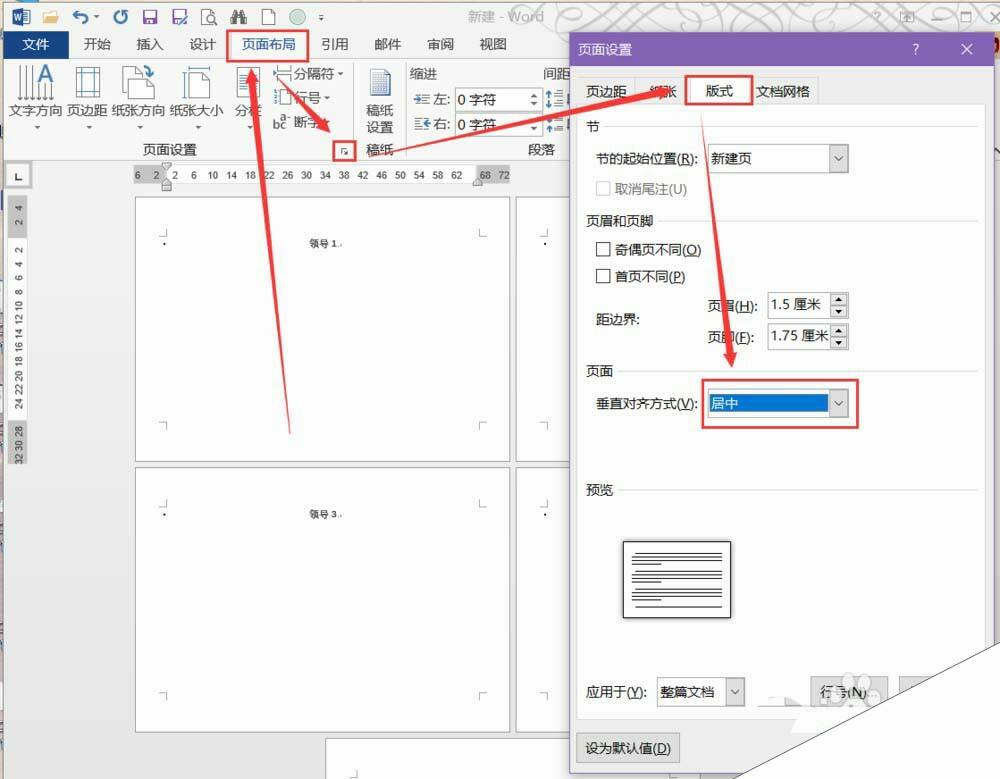The height and width of the screenshot is (779, 1000).
Task: Open the 行号 line numbers ribbon dropdown
Action: (303, 98)
